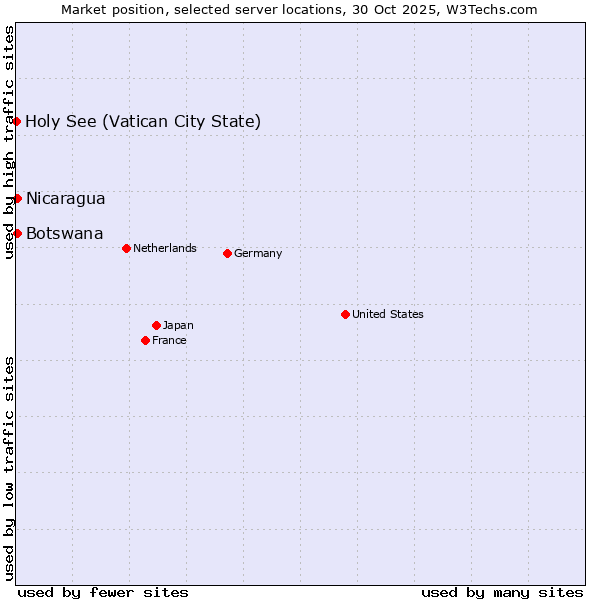The width and height of the screenshot is (600, 600).
Task: Click the 'used by high traffic sites' axis label
Action: (x=9, y=142)
